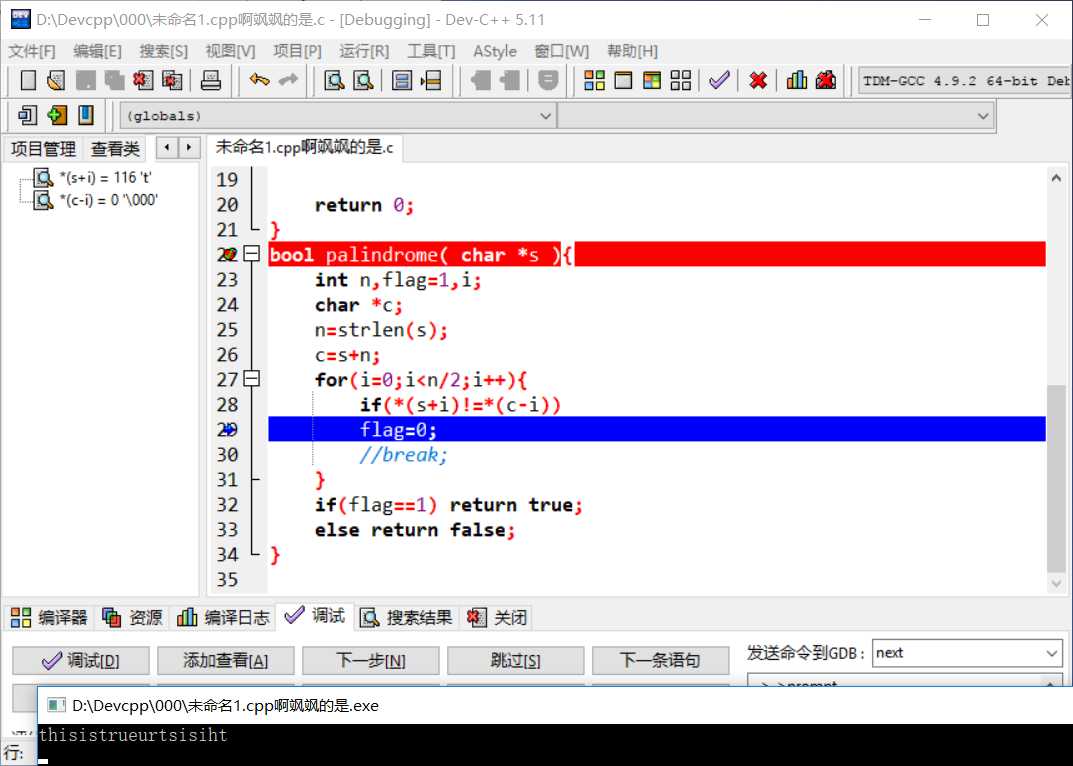This screenshot has height=766, width=1073.
Task: Click the Run icon showing a blank window
Action: click(x=623, y=81)
